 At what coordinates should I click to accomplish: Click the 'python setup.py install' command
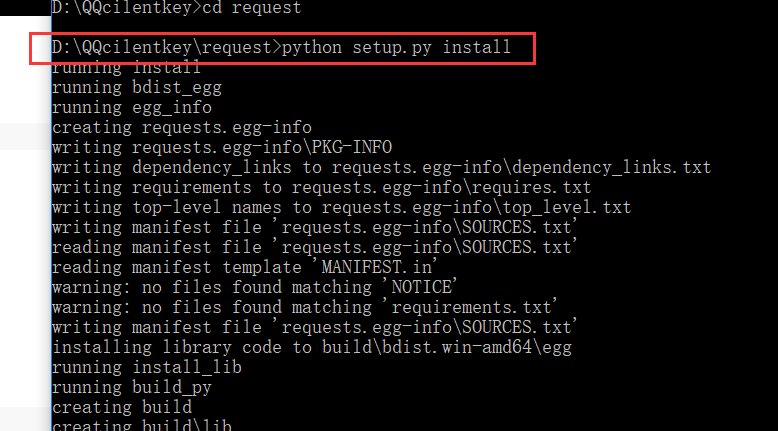[x=396, y=48]
